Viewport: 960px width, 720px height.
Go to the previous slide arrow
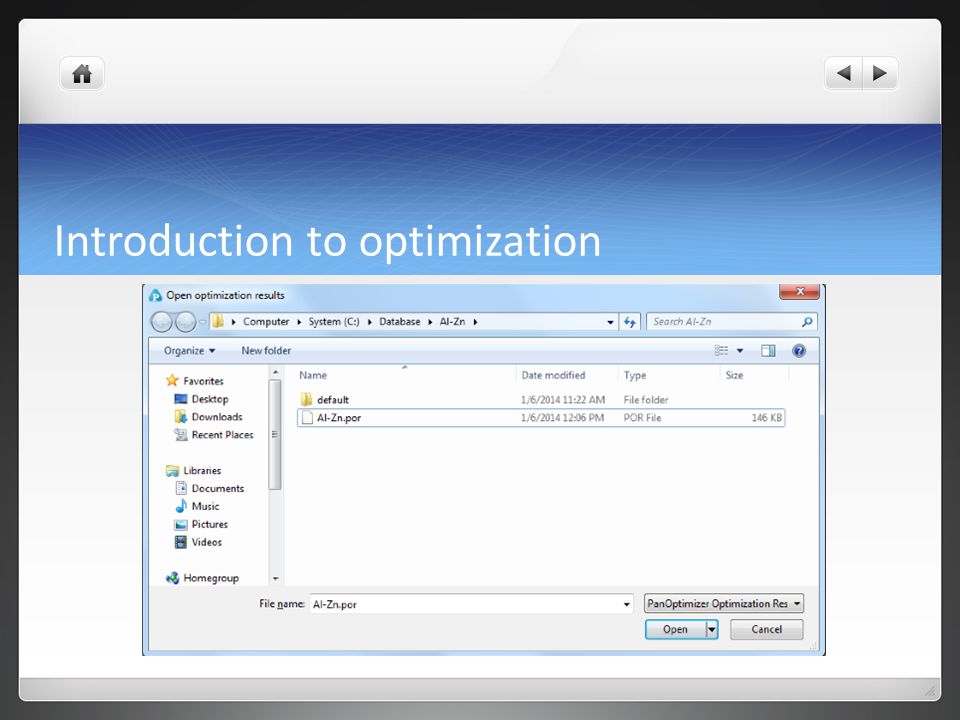point(843,73)
